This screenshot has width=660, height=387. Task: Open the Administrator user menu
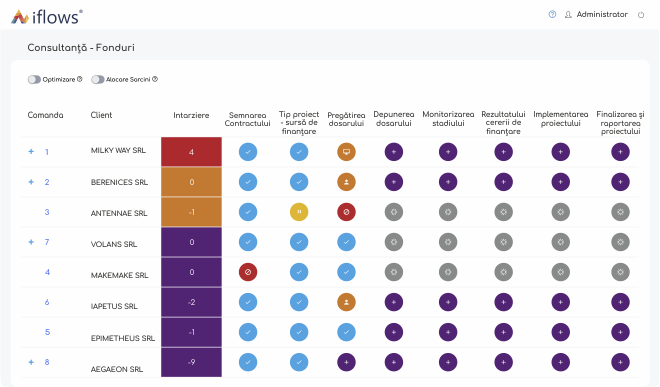(596, 14)
